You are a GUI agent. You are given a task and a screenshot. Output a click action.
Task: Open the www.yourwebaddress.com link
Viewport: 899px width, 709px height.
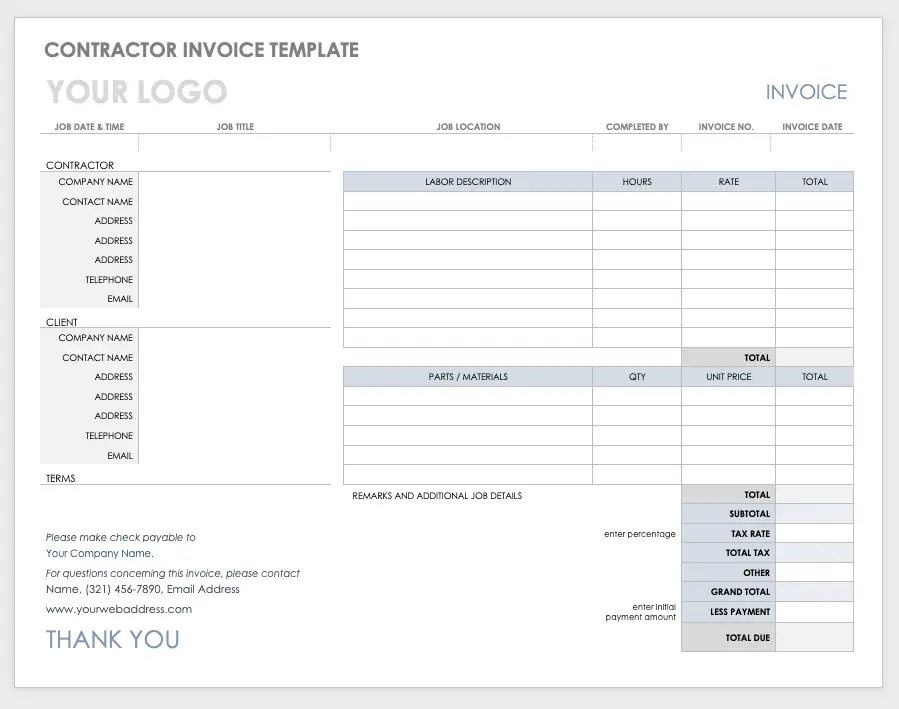coord(119,609)
